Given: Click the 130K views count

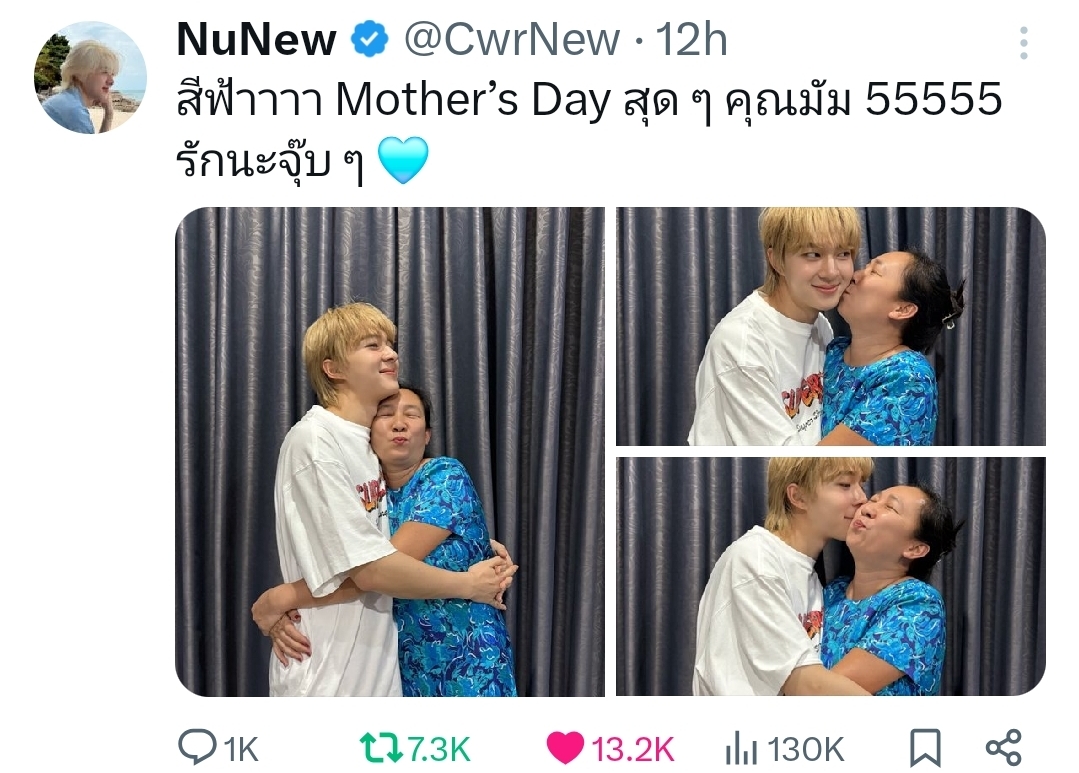Looking at the screenshot, I should [805, 750].
